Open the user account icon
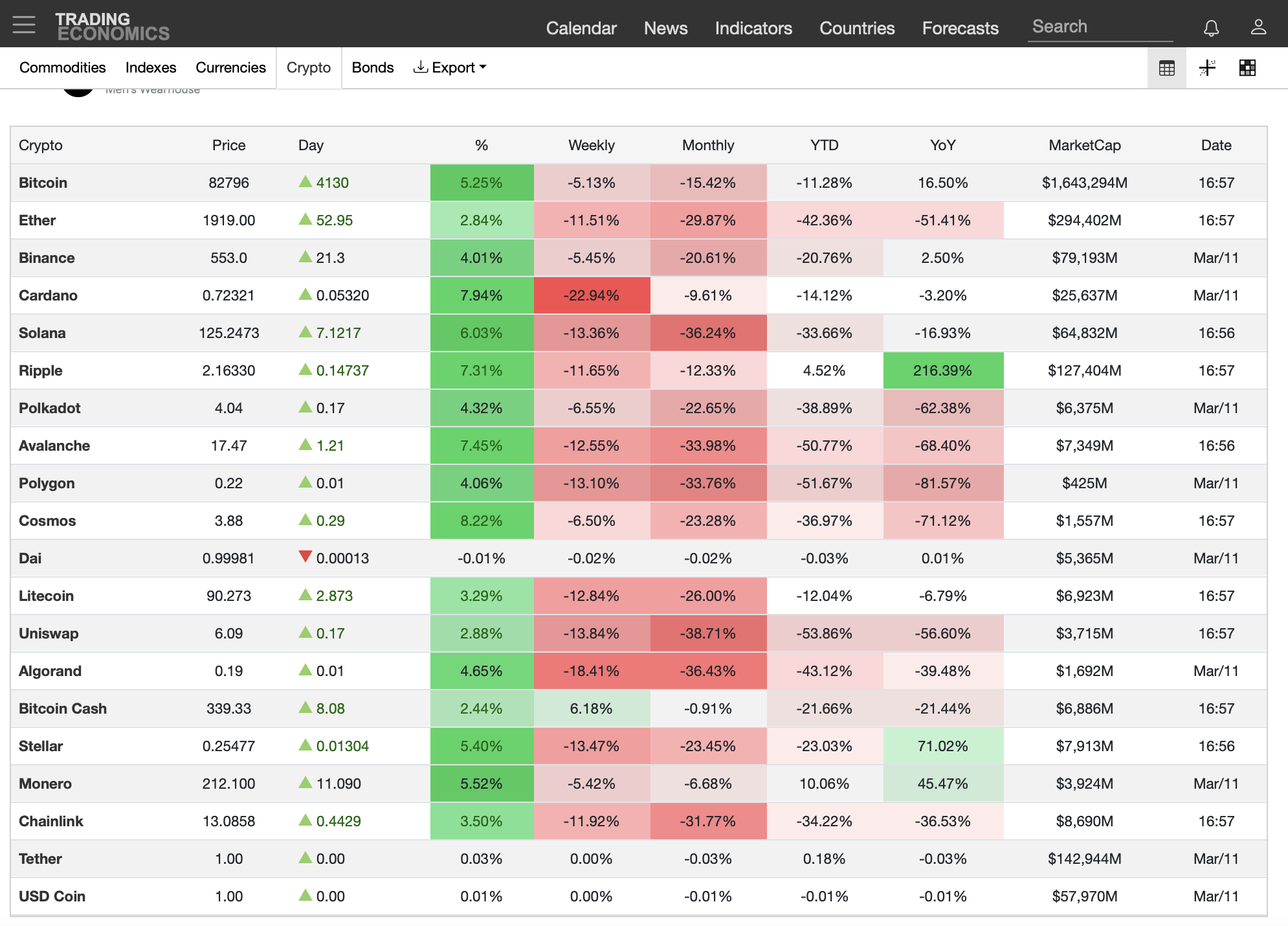The height and width of the screenshot is (926, 1288). [1258, 27]
